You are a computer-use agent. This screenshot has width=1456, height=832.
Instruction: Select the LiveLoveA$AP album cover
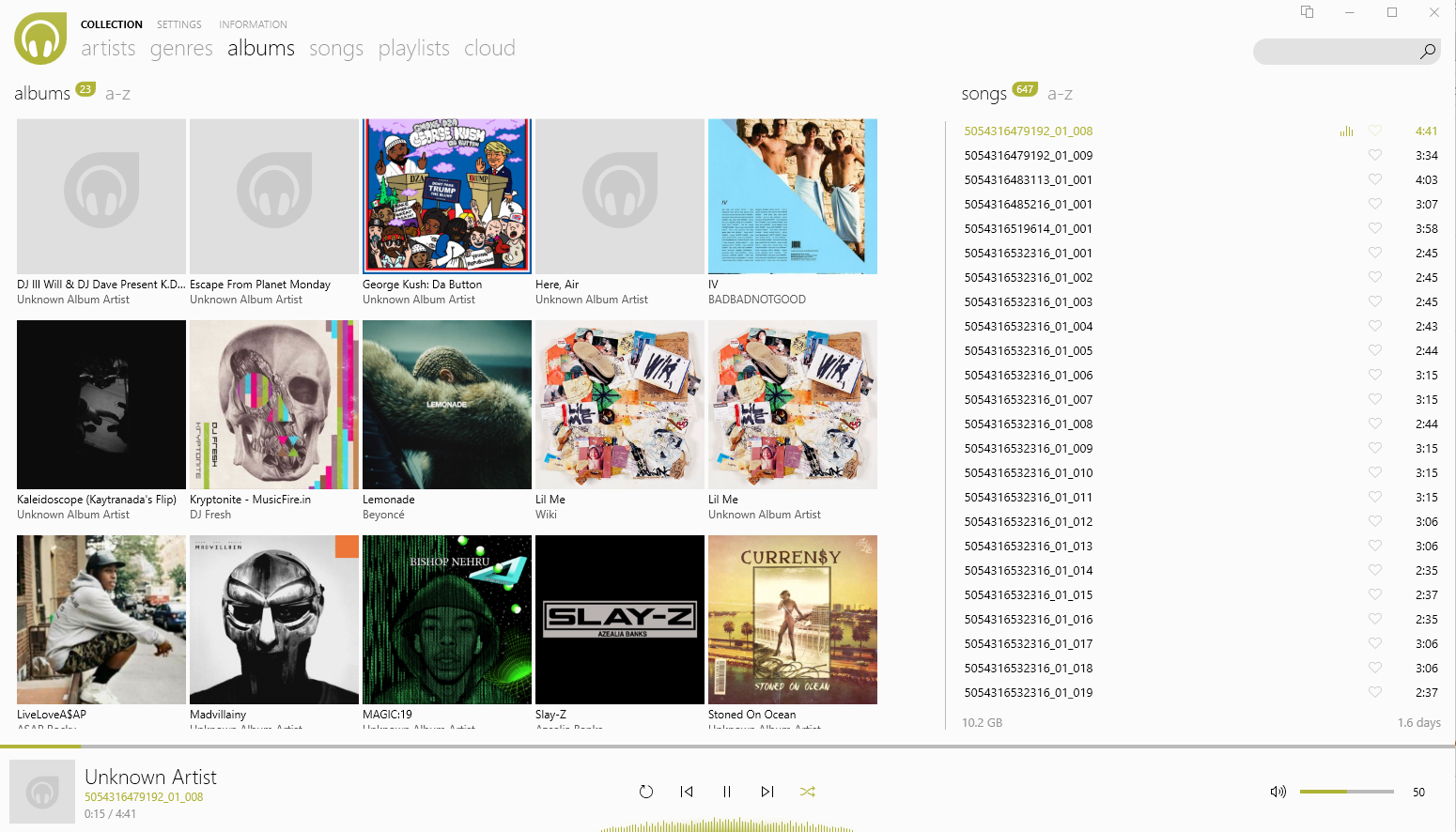coord(101,620)
